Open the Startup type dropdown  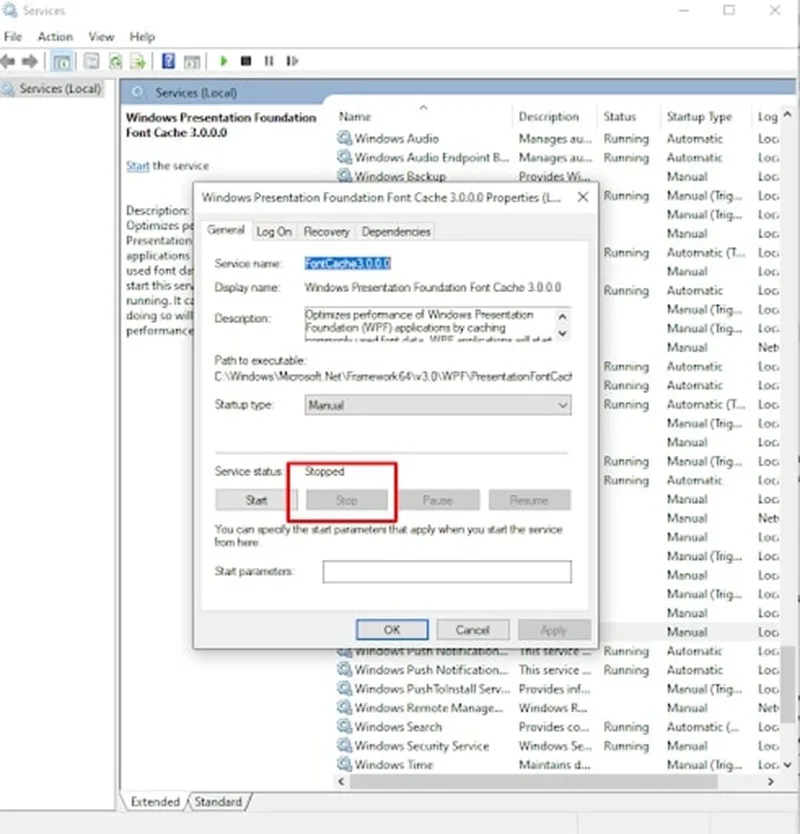coord(438,405)
